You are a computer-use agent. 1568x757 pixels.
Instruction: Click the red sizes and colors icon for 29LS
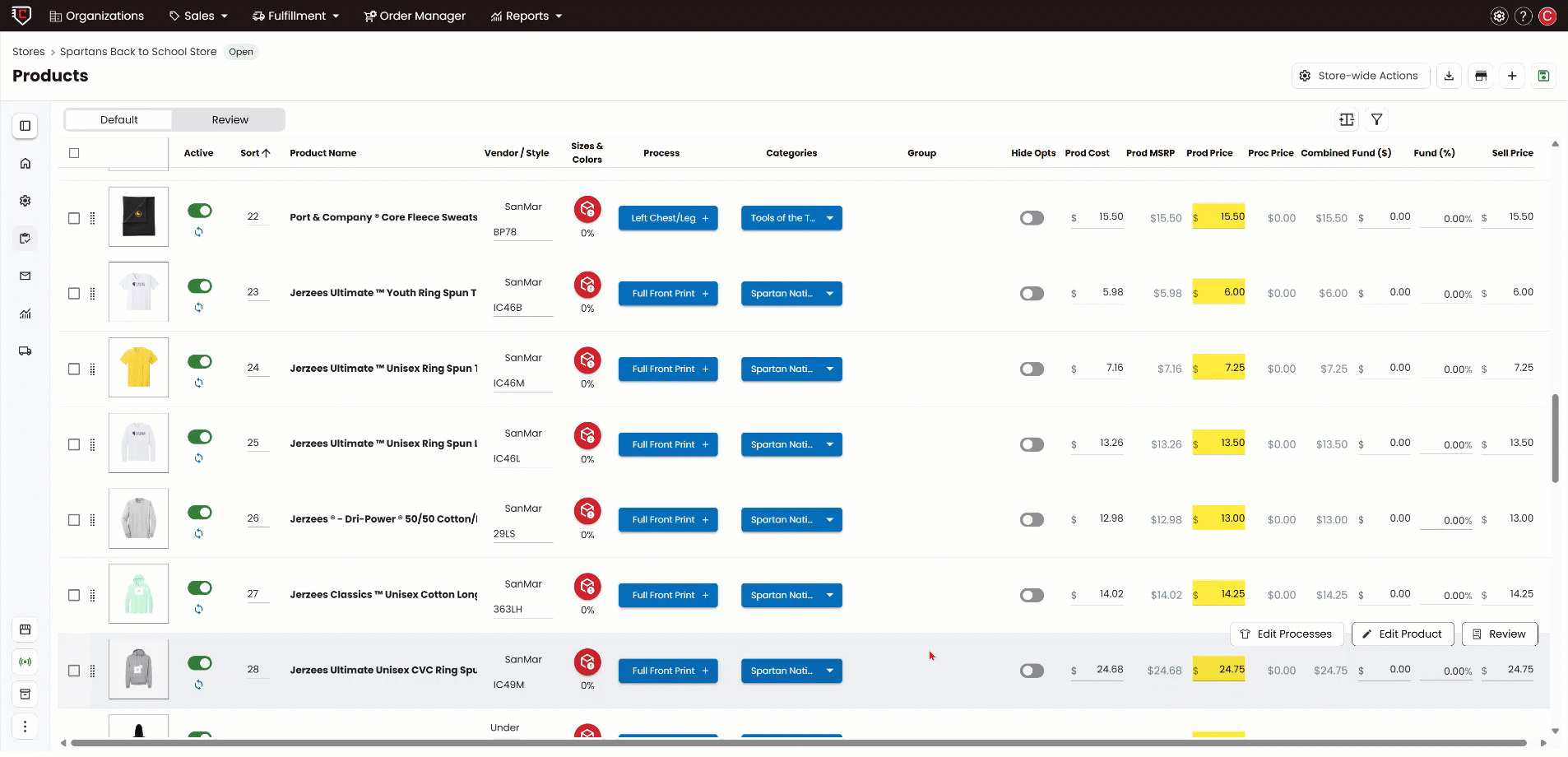click(x=587, y=511)
